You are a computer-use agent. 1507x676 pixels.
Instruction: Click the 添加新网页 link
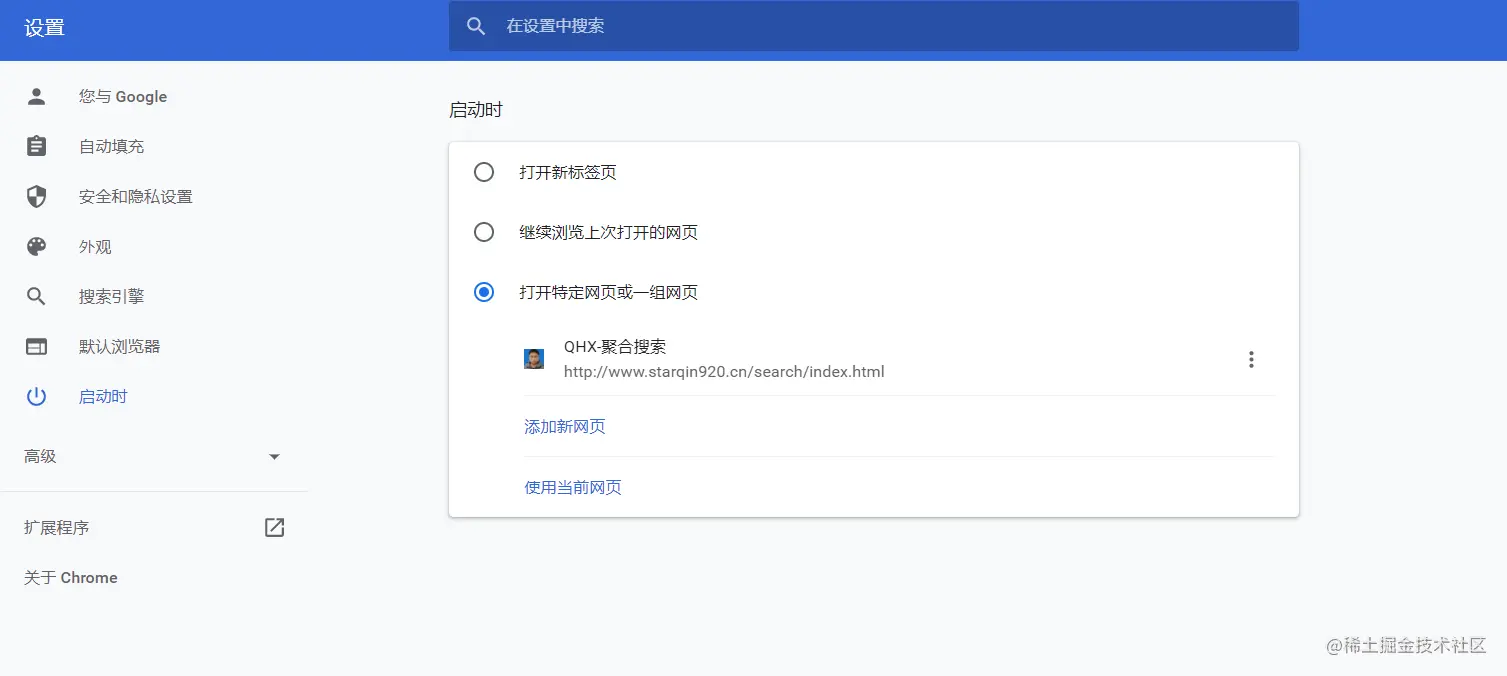[x=564, y=426]
